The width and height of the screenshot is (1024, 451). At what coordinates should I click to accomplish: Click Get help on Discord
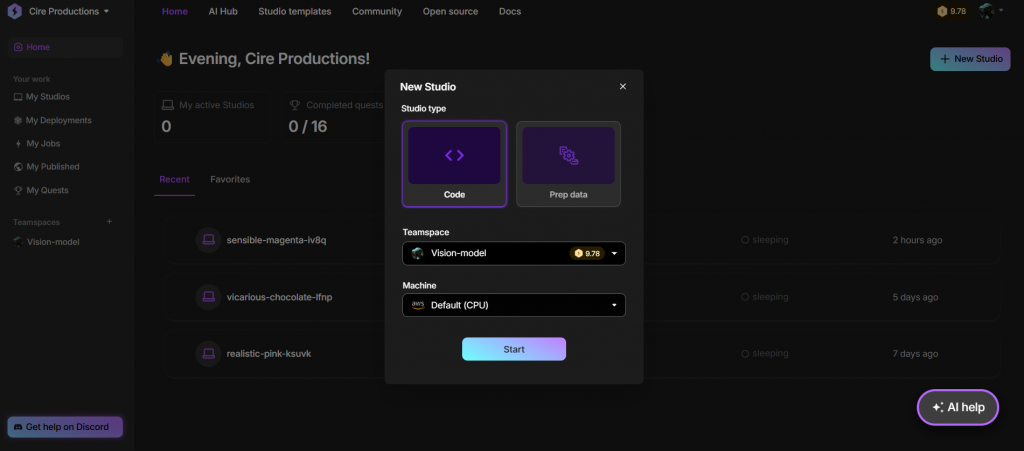(x=65, y=427)
